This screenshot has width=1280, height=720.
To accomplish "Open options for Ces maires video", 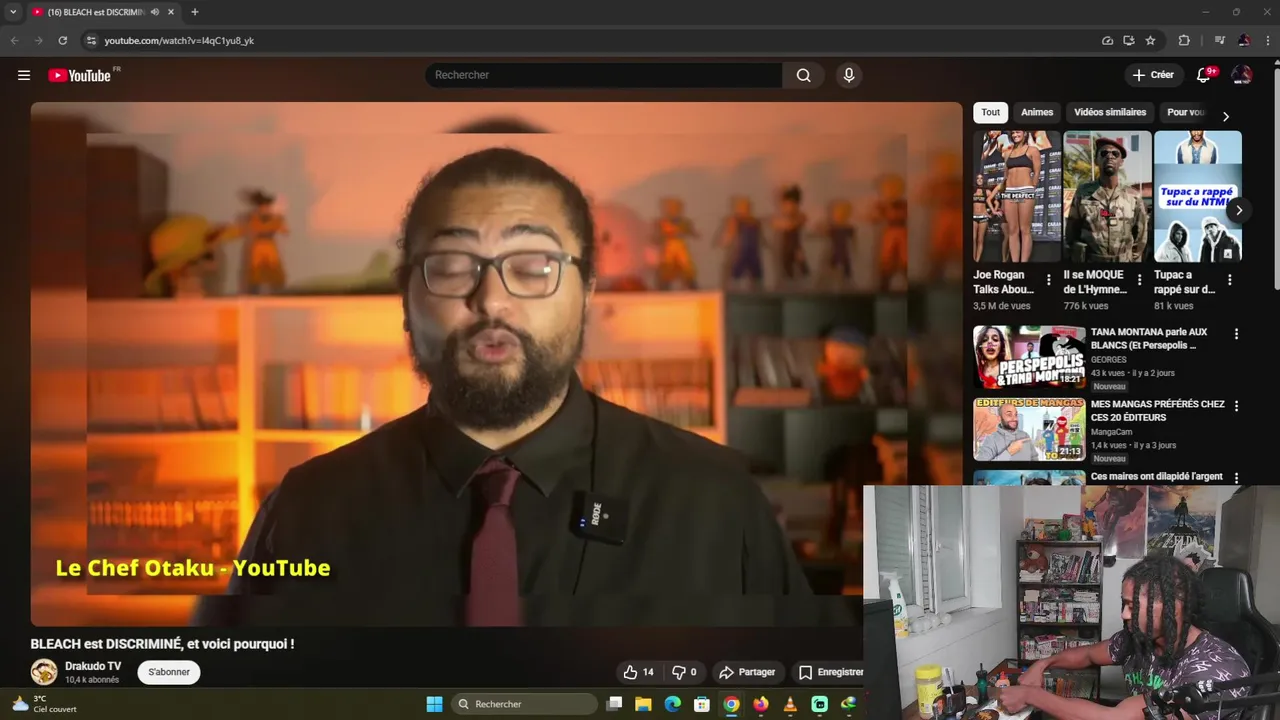I will click(x=1236, y=478).
